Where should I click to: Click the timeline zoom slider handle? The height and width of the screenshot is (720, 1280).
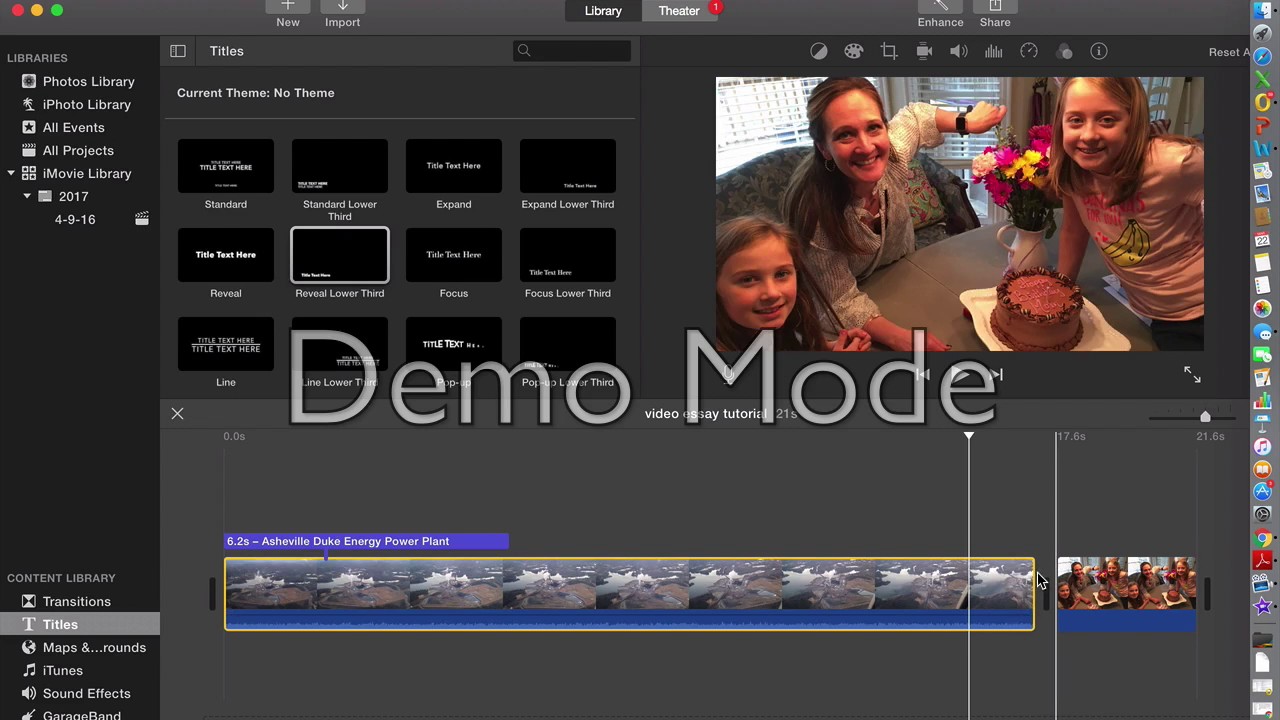pos(1205,416)
